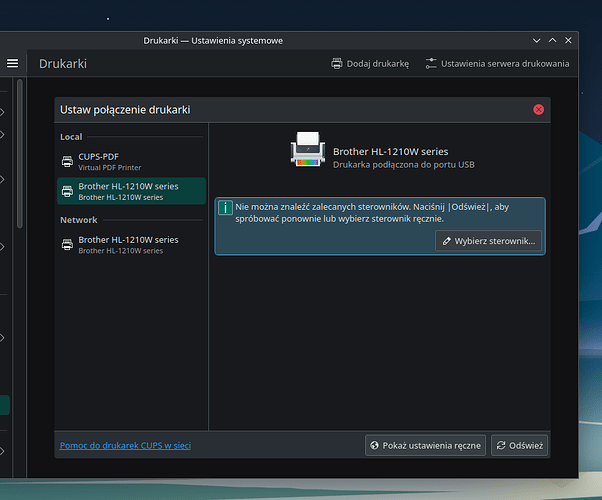The height and width of the screenshot is (500, 602).
Task: Close the Drukarki settings window
Action: (568, 40)
